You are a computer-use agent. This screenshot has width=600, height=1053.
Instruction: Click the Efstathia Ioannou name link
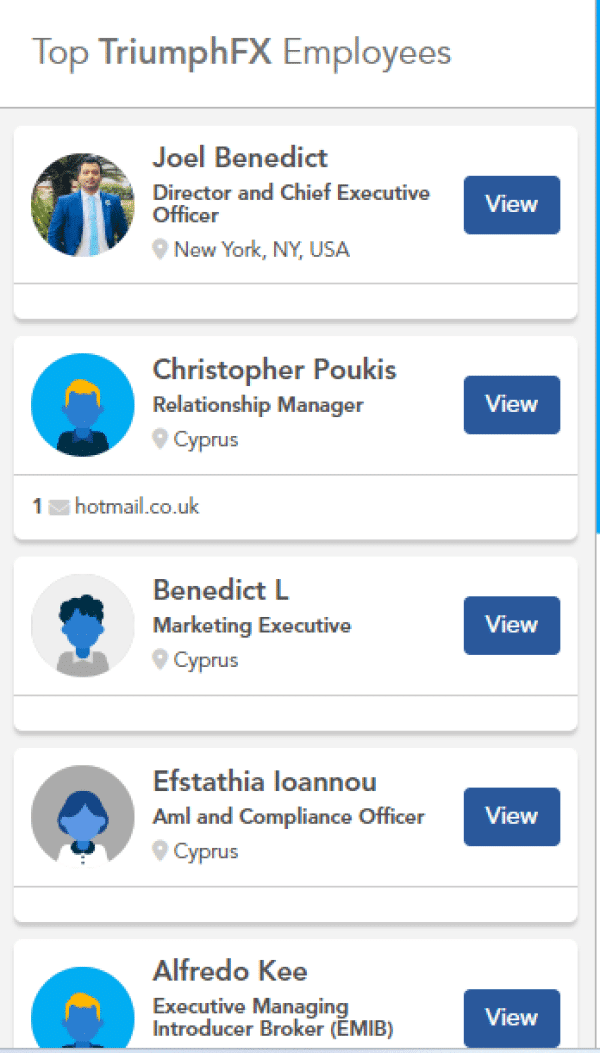tap(264, 781)
